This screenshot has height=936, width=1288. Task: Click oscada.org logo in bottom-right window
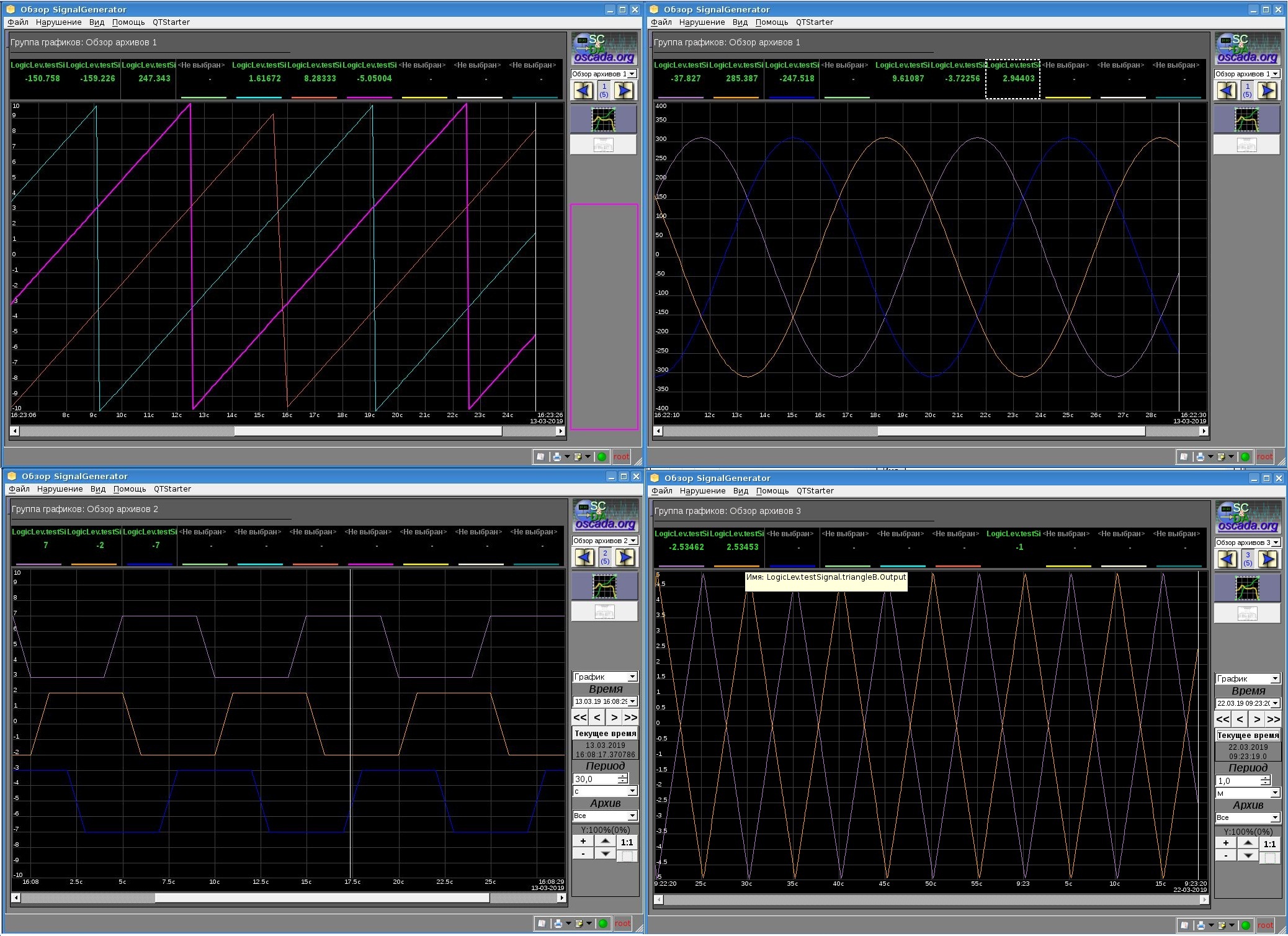coord(1248,518)
